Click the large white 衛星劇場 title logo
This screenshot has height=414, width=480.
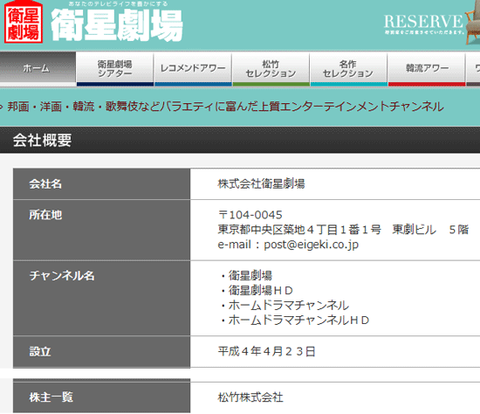[117, 25]
